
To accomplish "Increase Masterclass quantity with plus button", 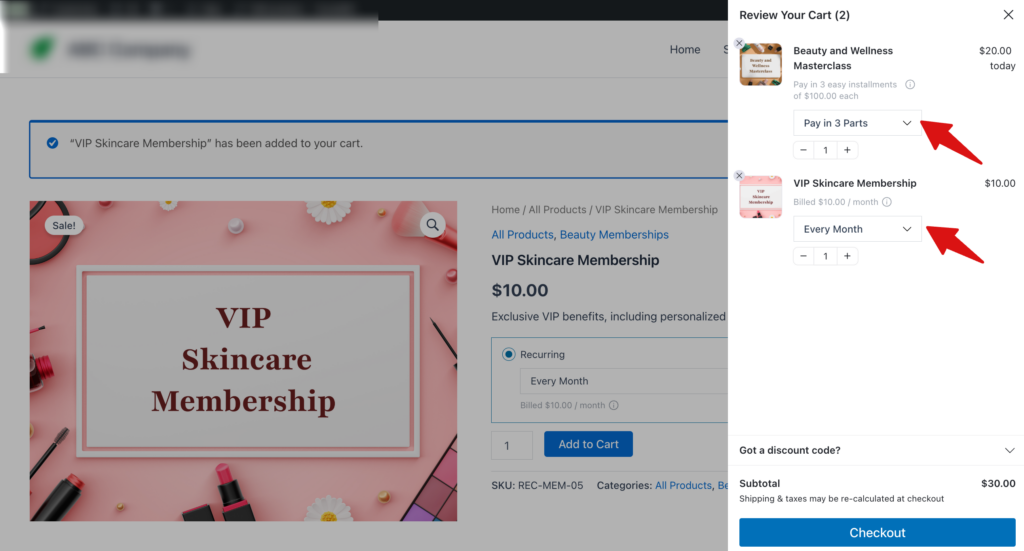I will (x=847, y=150).
